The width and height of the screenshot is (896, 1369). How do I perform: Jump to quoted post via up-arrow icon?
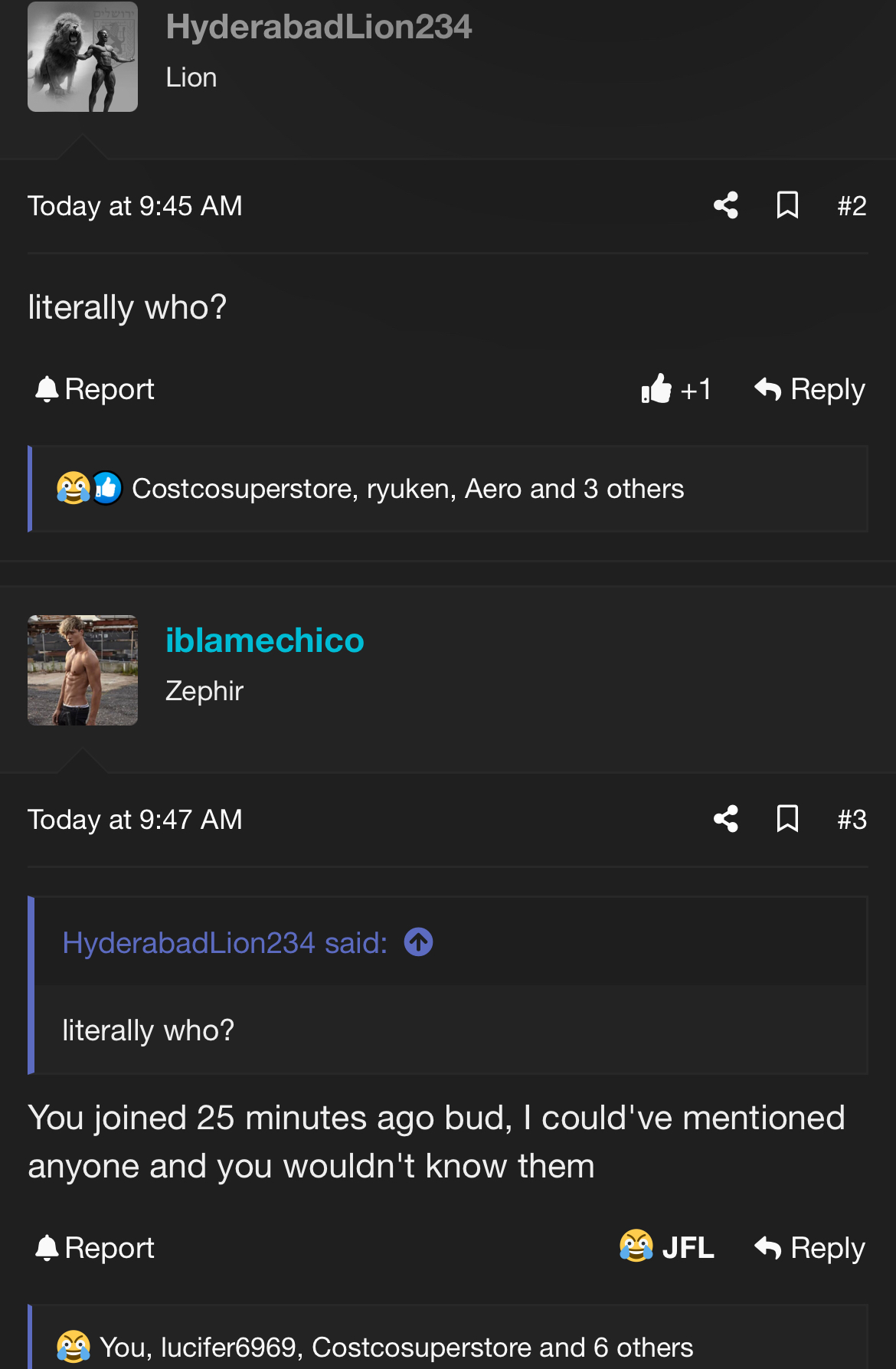[x=418, y=942]
